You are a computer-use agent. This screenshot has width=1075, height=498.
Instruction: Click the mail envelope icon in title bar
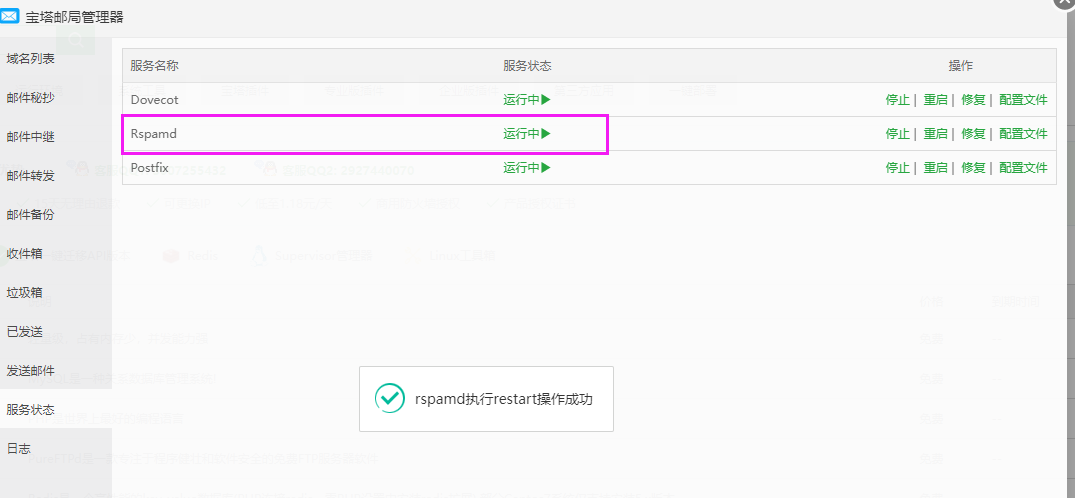(x=10, y=17)
